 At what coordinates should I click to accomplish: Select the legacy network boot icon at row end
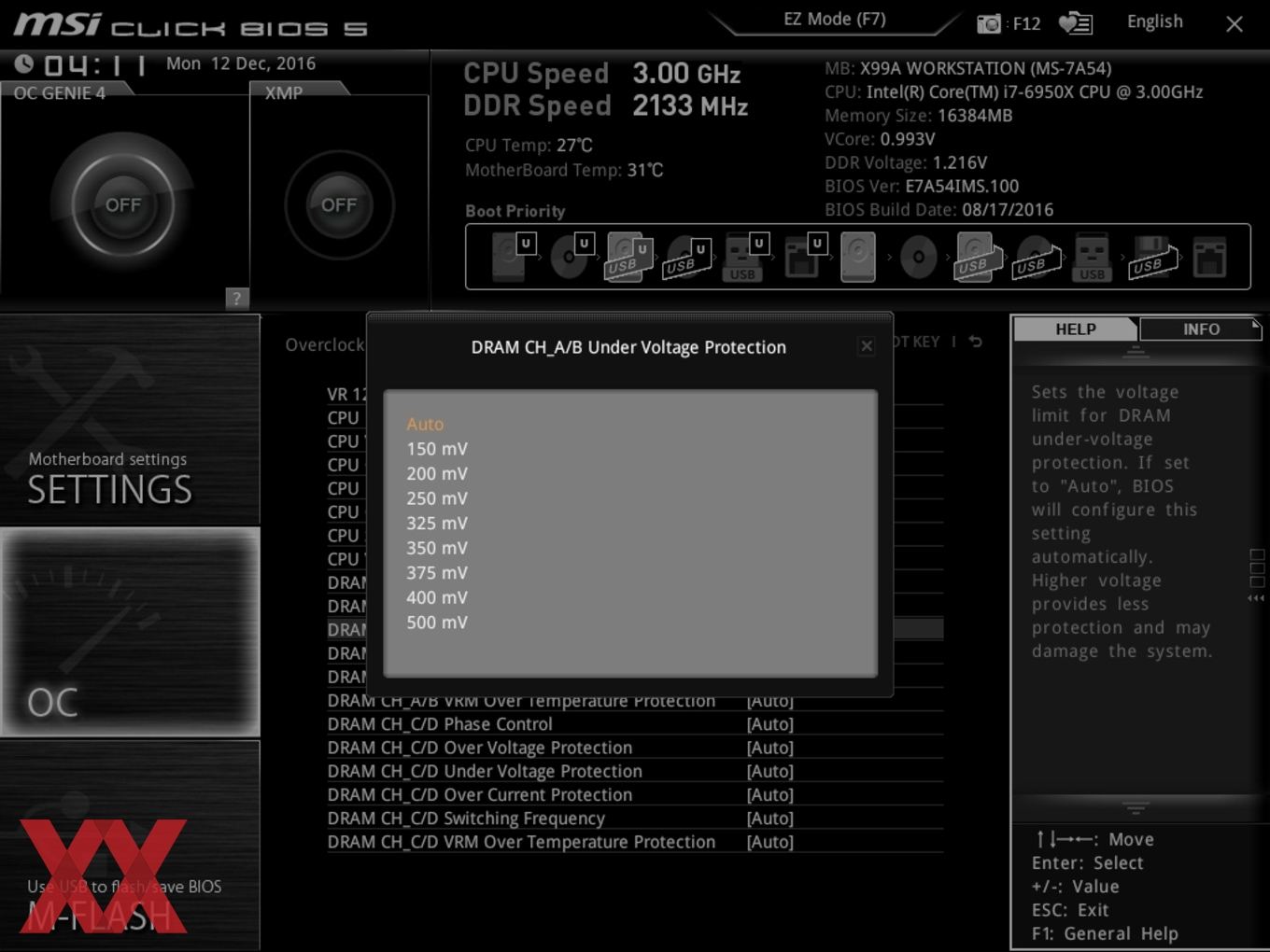[x=1209, y=257]
